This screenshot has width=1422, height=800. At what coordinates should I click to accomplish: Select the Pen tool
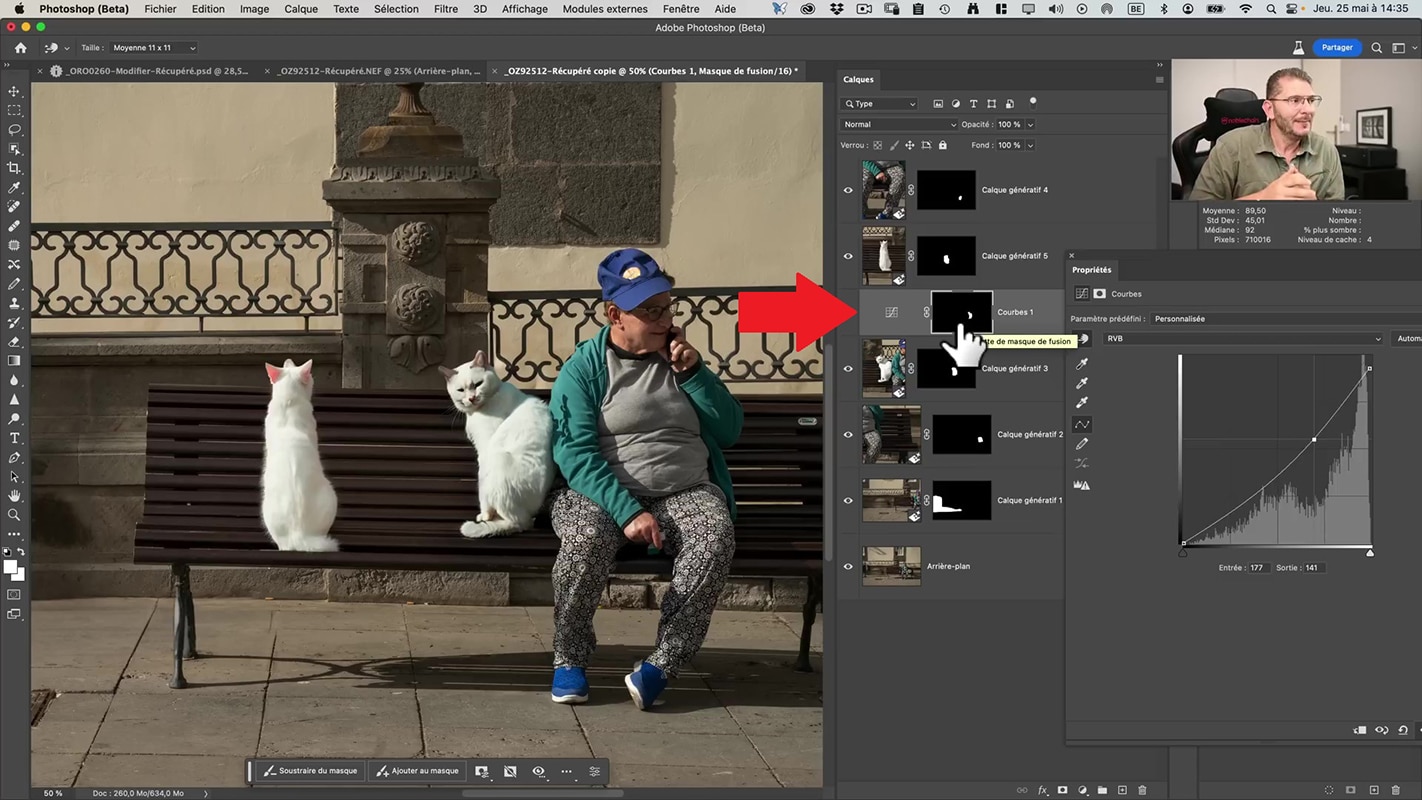(x=14, y=457)
